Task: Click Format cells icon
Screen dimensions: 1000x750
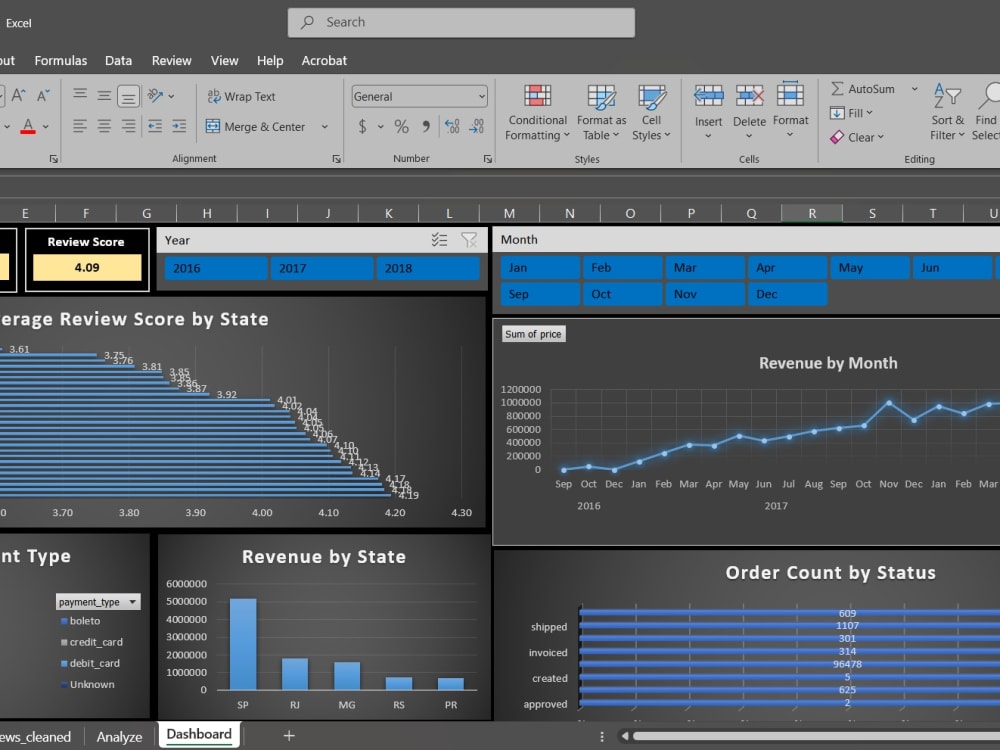Action: (790, 94)
